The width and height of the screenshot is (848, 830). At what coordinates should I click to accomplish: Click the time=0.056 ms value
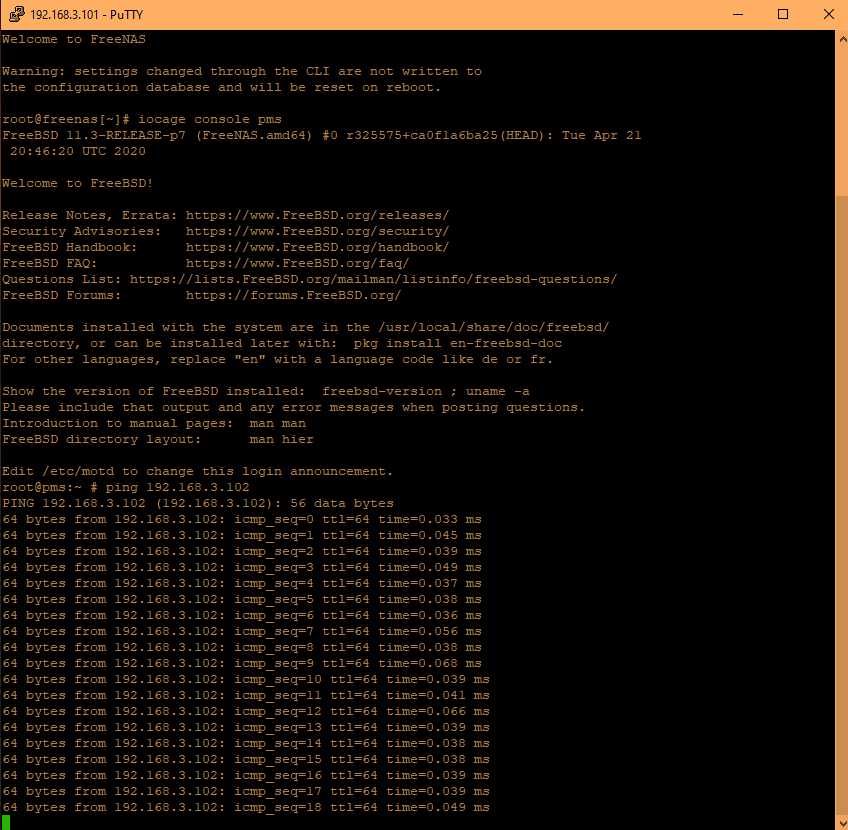(x=430, y=632)
